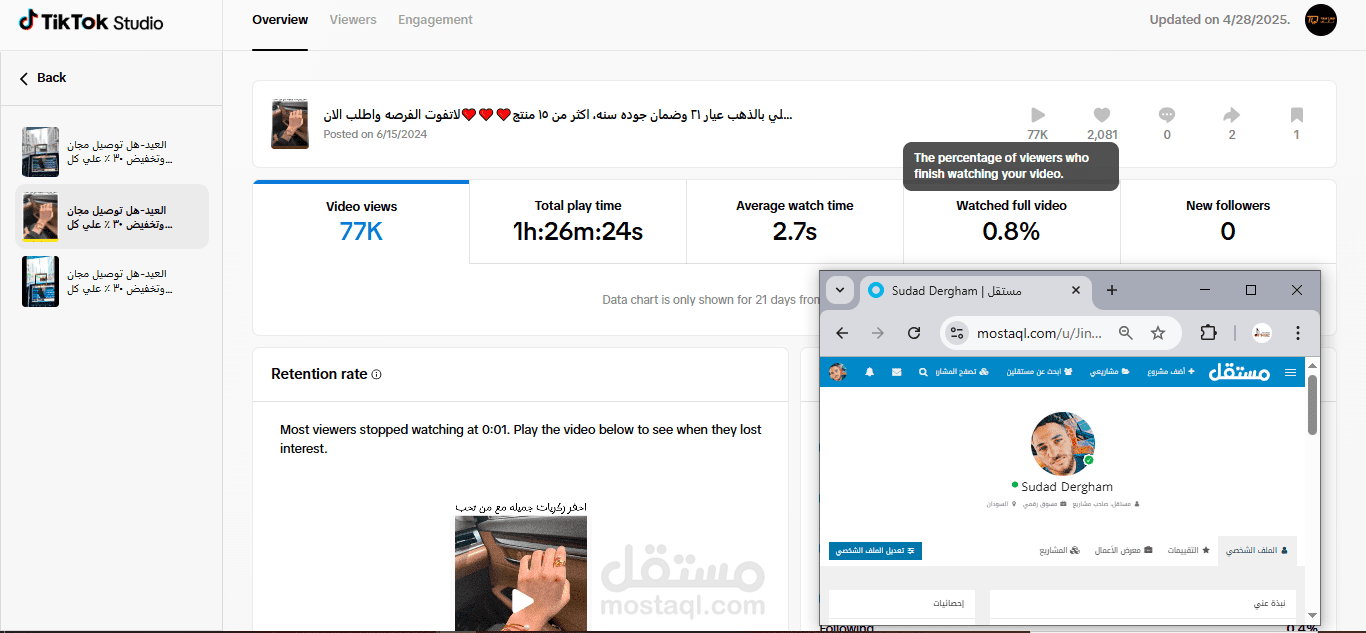Select the Total play time metric card

578,222
